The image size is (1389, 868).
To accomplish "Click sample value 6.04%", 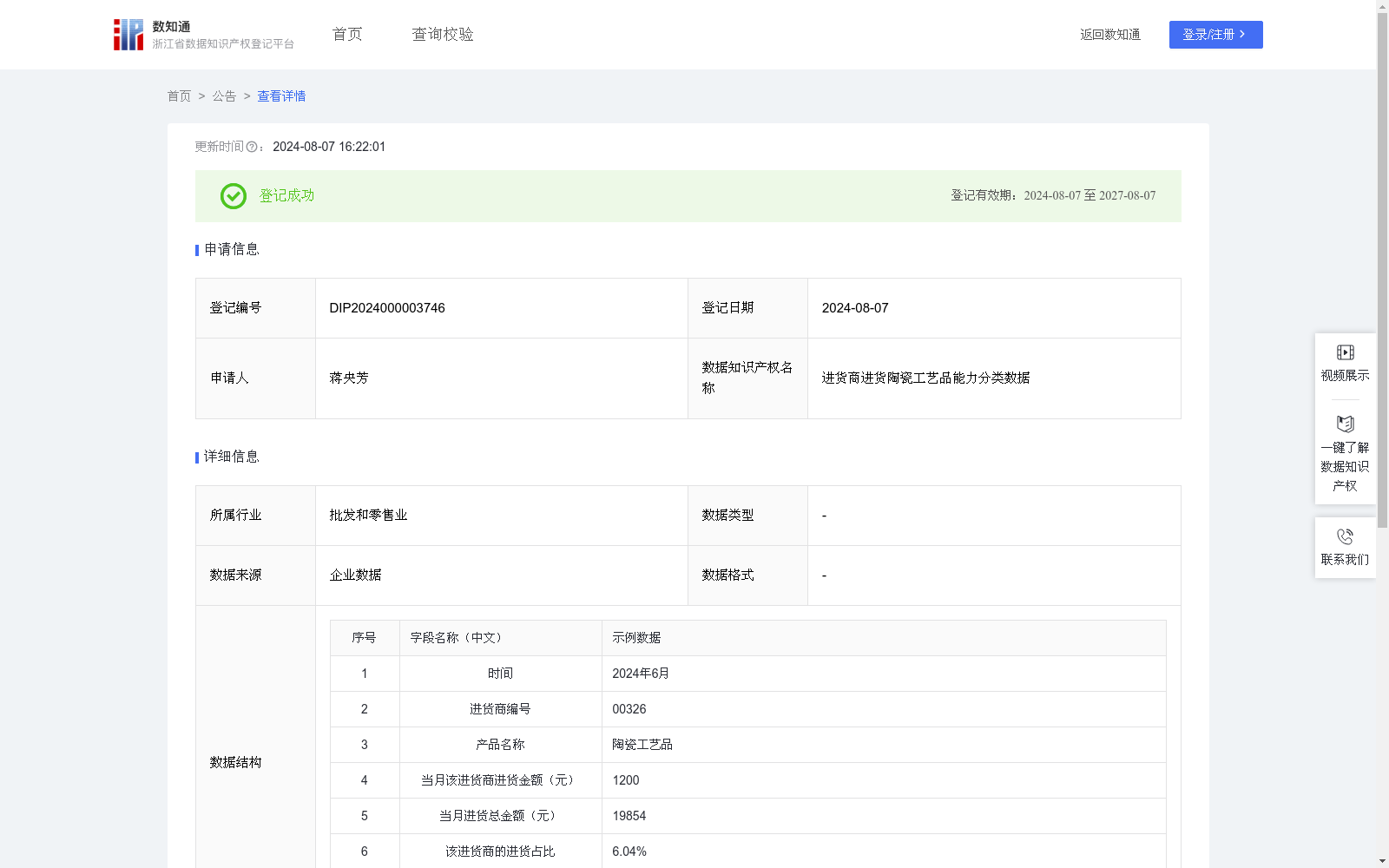I will (629, 852).
